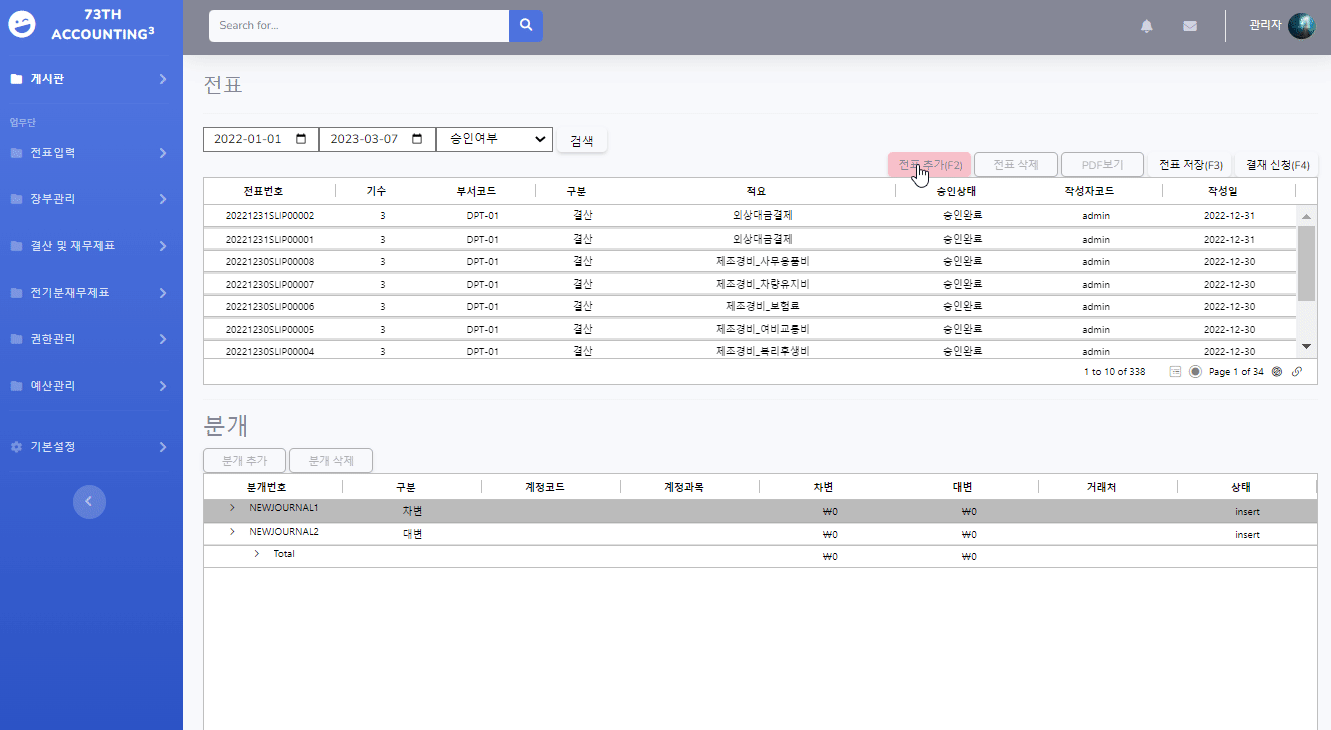
Task: Open calendar picker on end date 2023-03-07
Action: coord(417,139)
